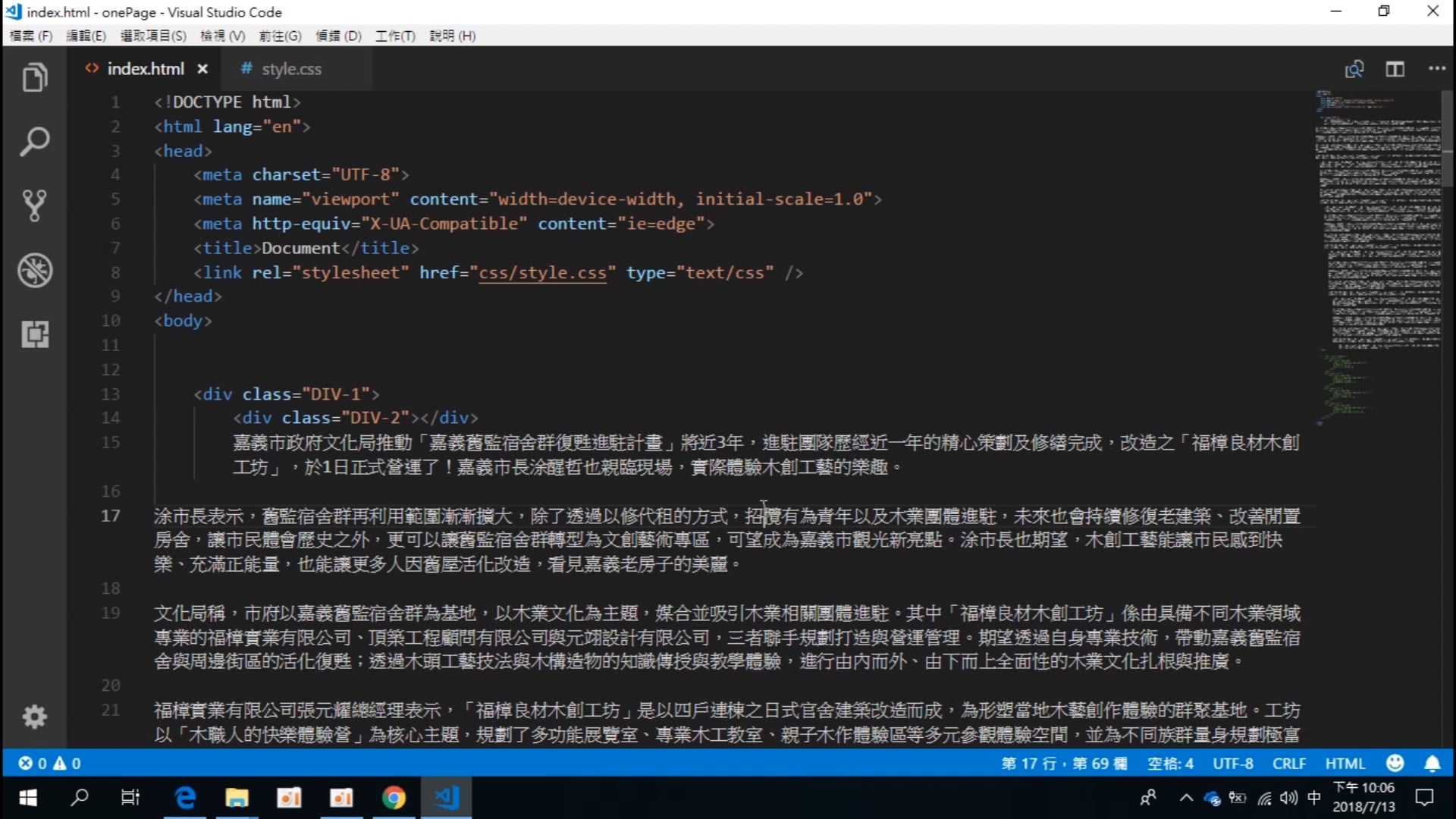Click the feedback smiley icon
Screen dimensions: 1456x819
(x=1395, y=764)
